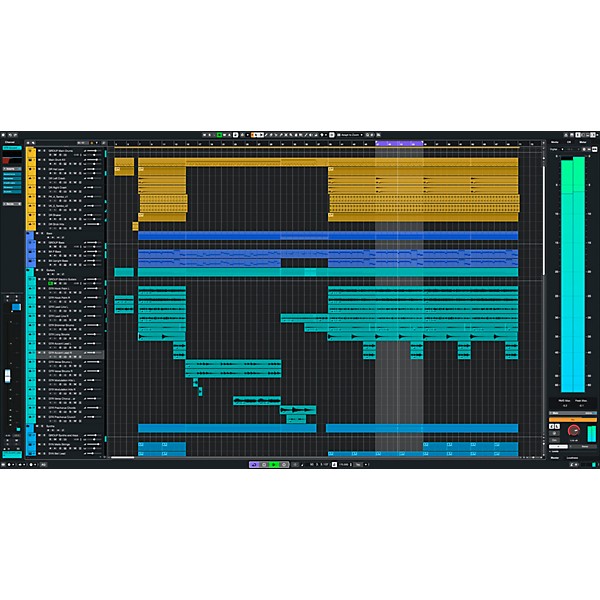Toggle the global Mute (M) toolbar button
The width and height of the screenshot is (600, 600).
point(204,135)
